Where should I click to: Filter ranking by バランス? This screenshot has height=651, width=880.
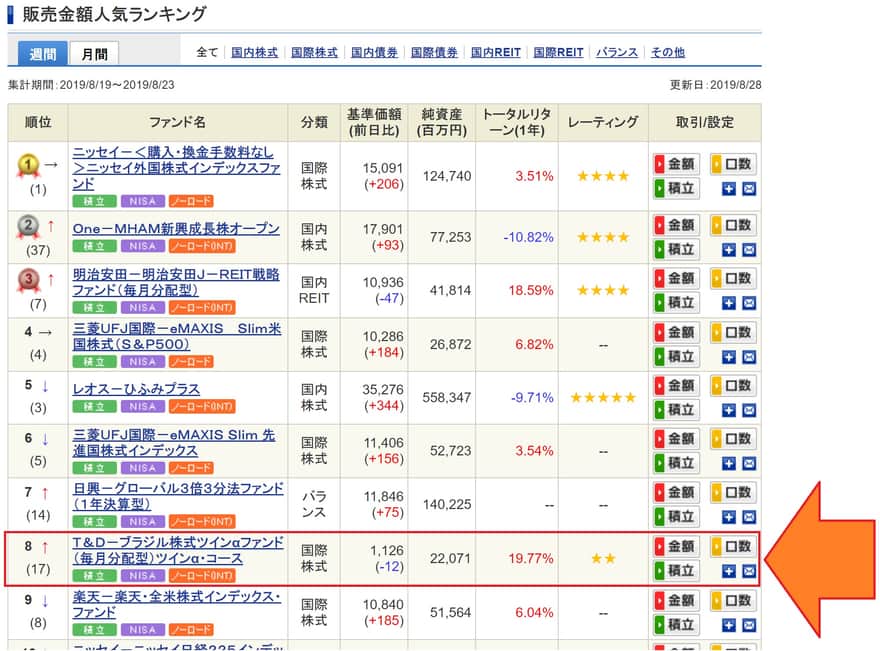[x=617, y=52]
